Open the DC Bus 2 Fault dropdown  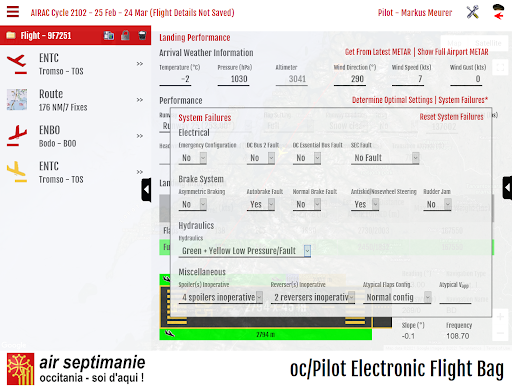point(261,158)
